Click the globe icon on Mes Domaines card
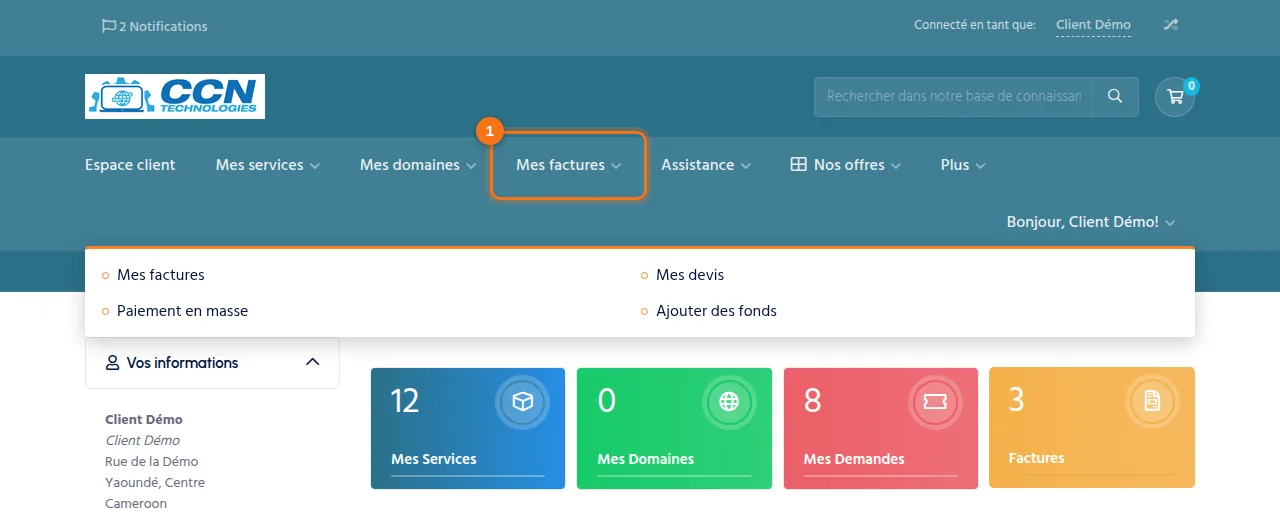The height and width of the screenshot is (520, 1280). pos(729,402)
